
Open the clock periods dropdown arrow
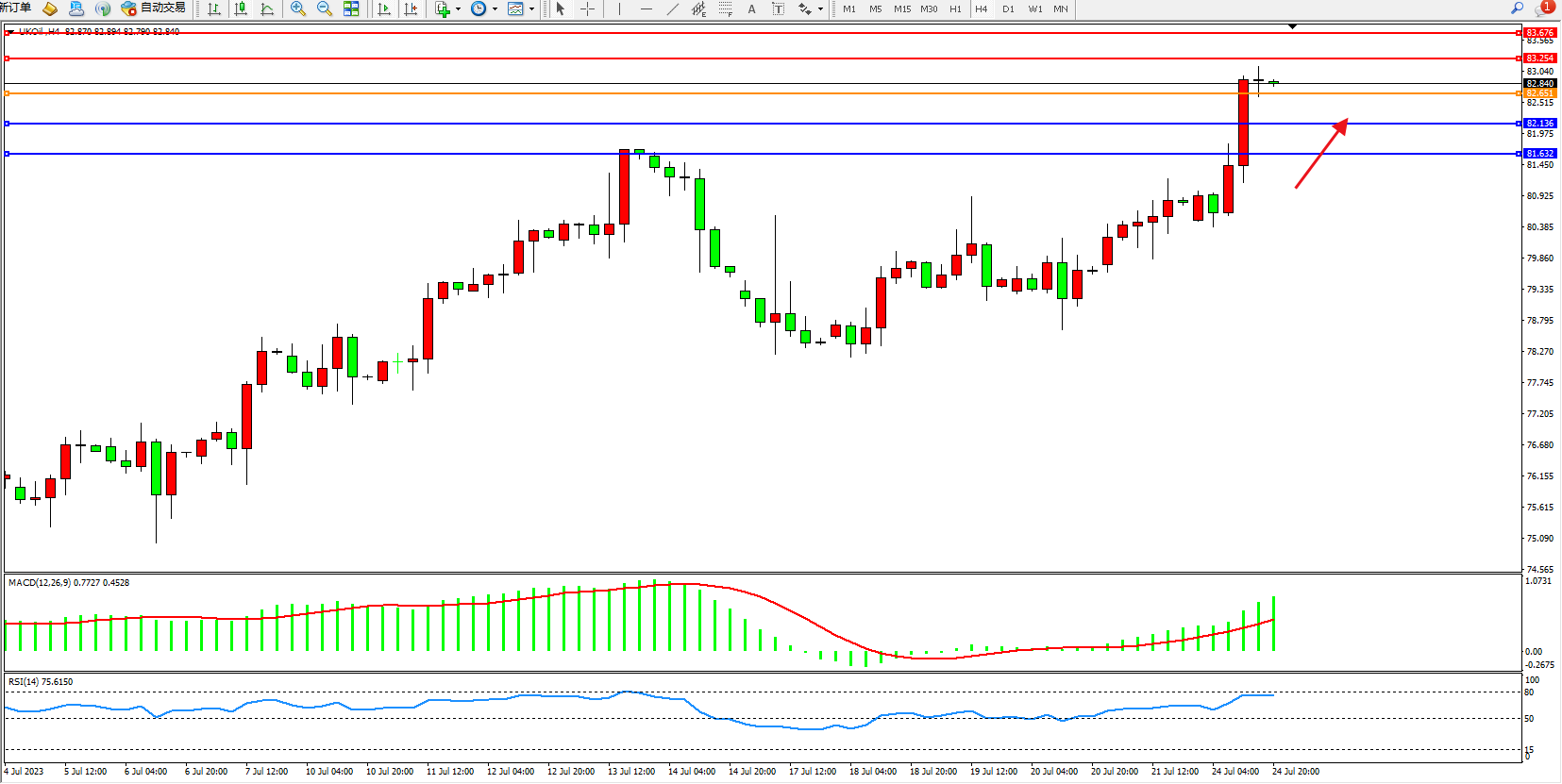click(495, 9)
